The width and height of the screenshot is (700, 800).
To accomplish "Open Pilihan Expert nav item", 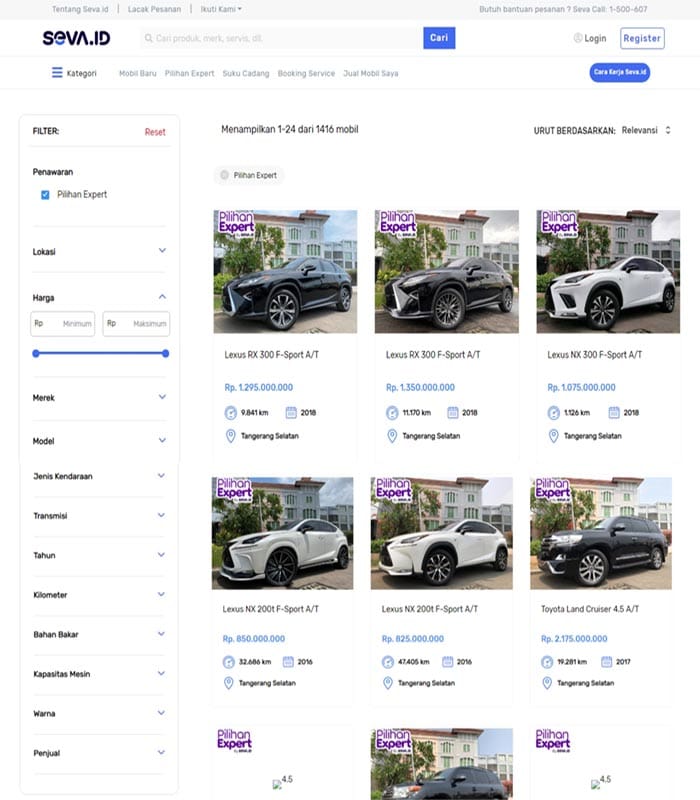I will pos(189,73).
